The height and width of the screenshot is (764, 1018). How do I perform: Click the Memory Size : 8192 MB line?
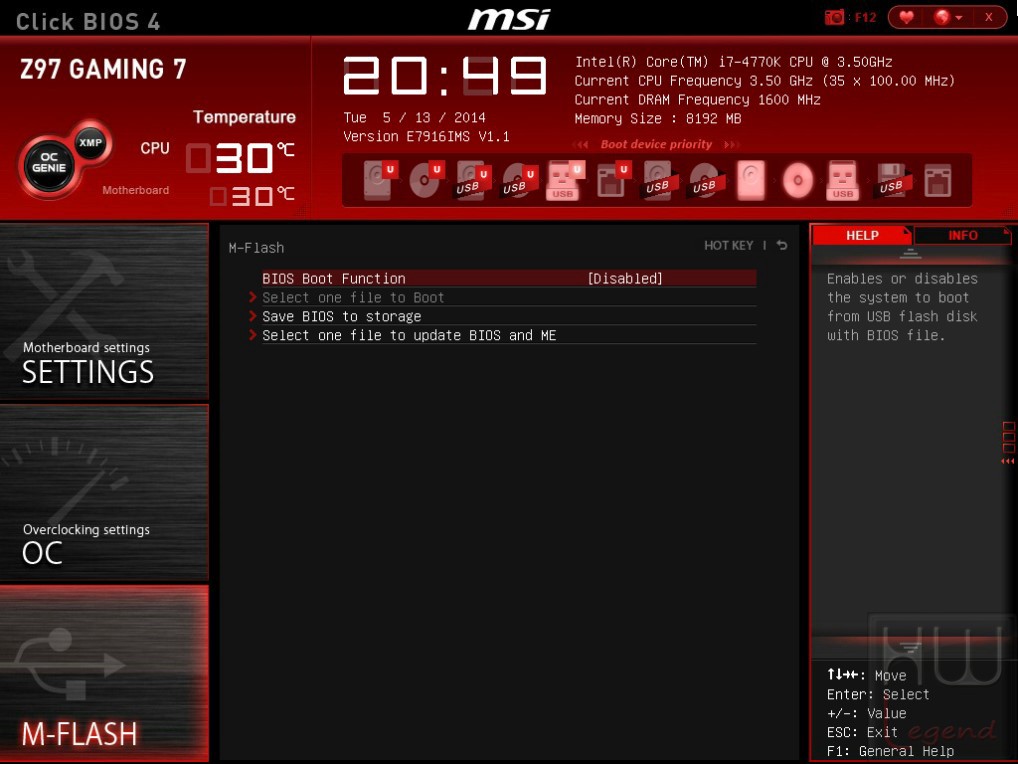click(x=657, y=119)
